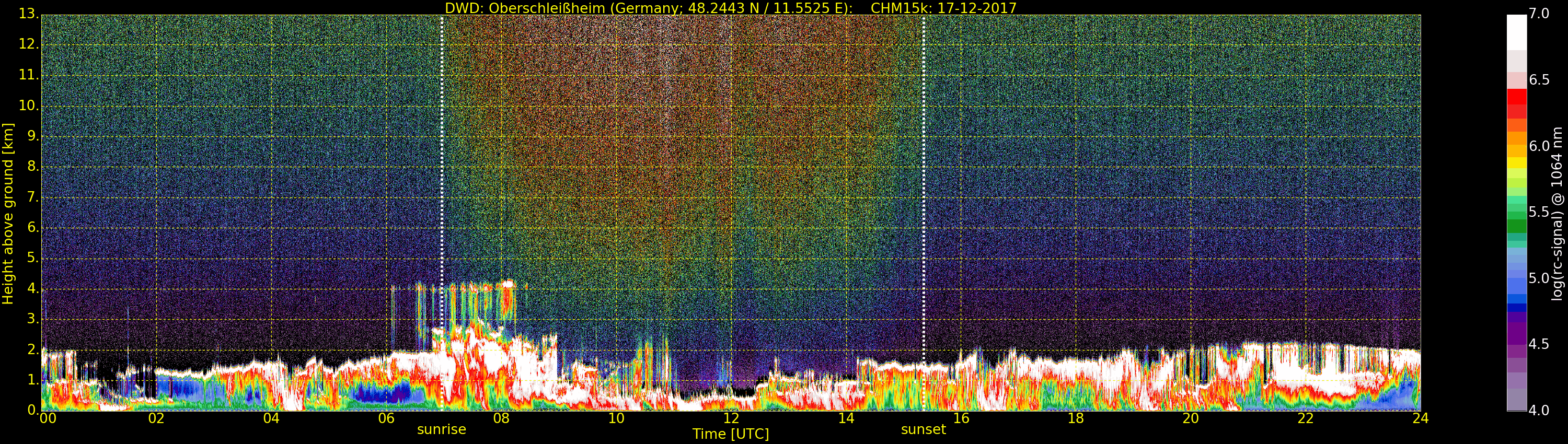This screenshot has width=1568, height=444.
Task: Select the 'Height above ground [km]' axis label
Action: point(8,213)
